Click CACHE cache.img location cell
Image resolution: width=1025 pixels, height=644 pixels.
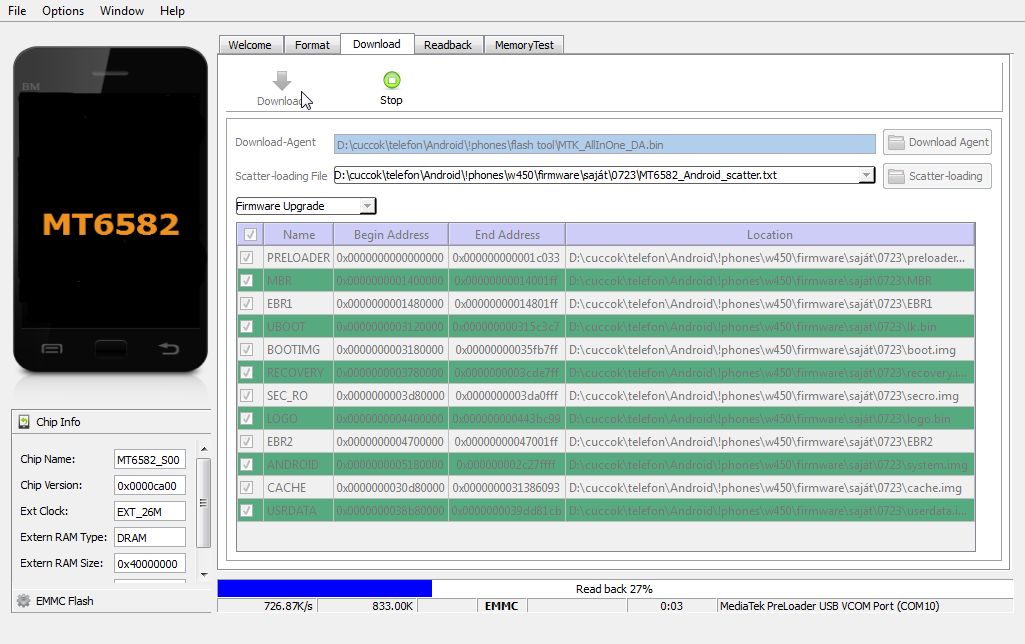point(769,488)
